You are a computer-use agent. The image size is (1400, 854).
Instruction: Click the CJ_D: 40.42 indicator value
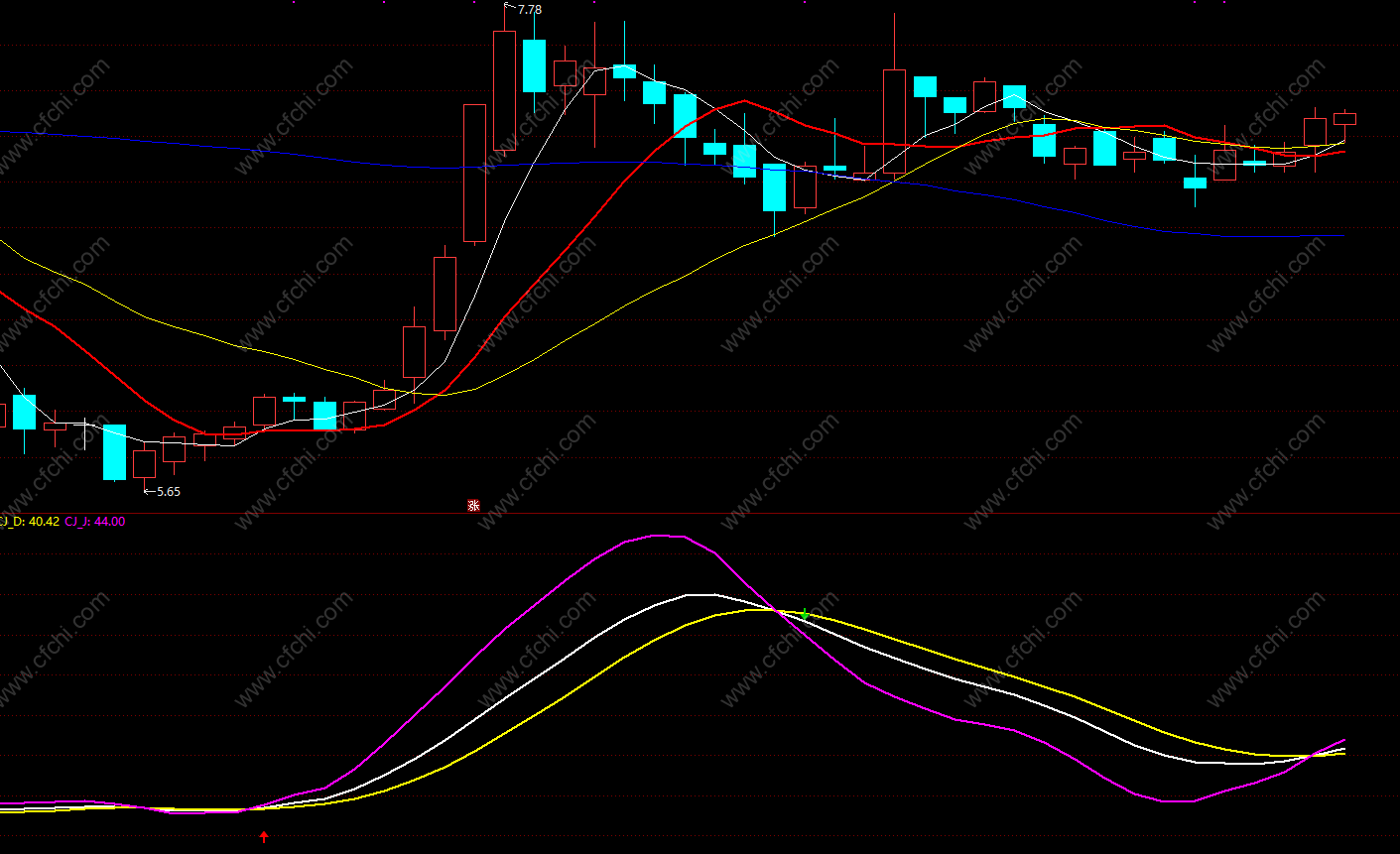[30, 522]
